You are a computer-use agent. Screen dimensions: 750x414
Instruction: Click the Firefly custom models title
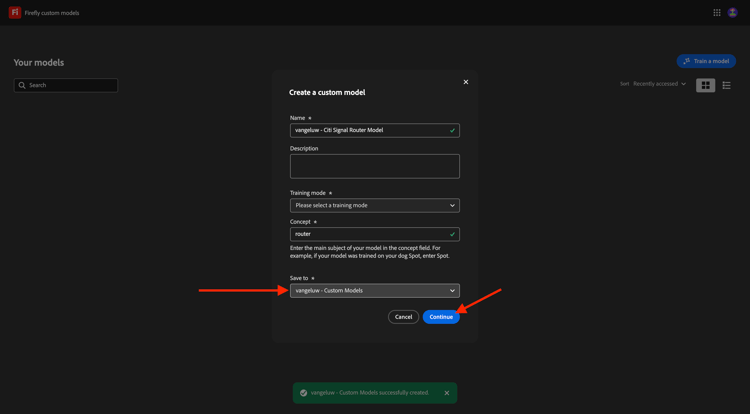click(52, 13)
